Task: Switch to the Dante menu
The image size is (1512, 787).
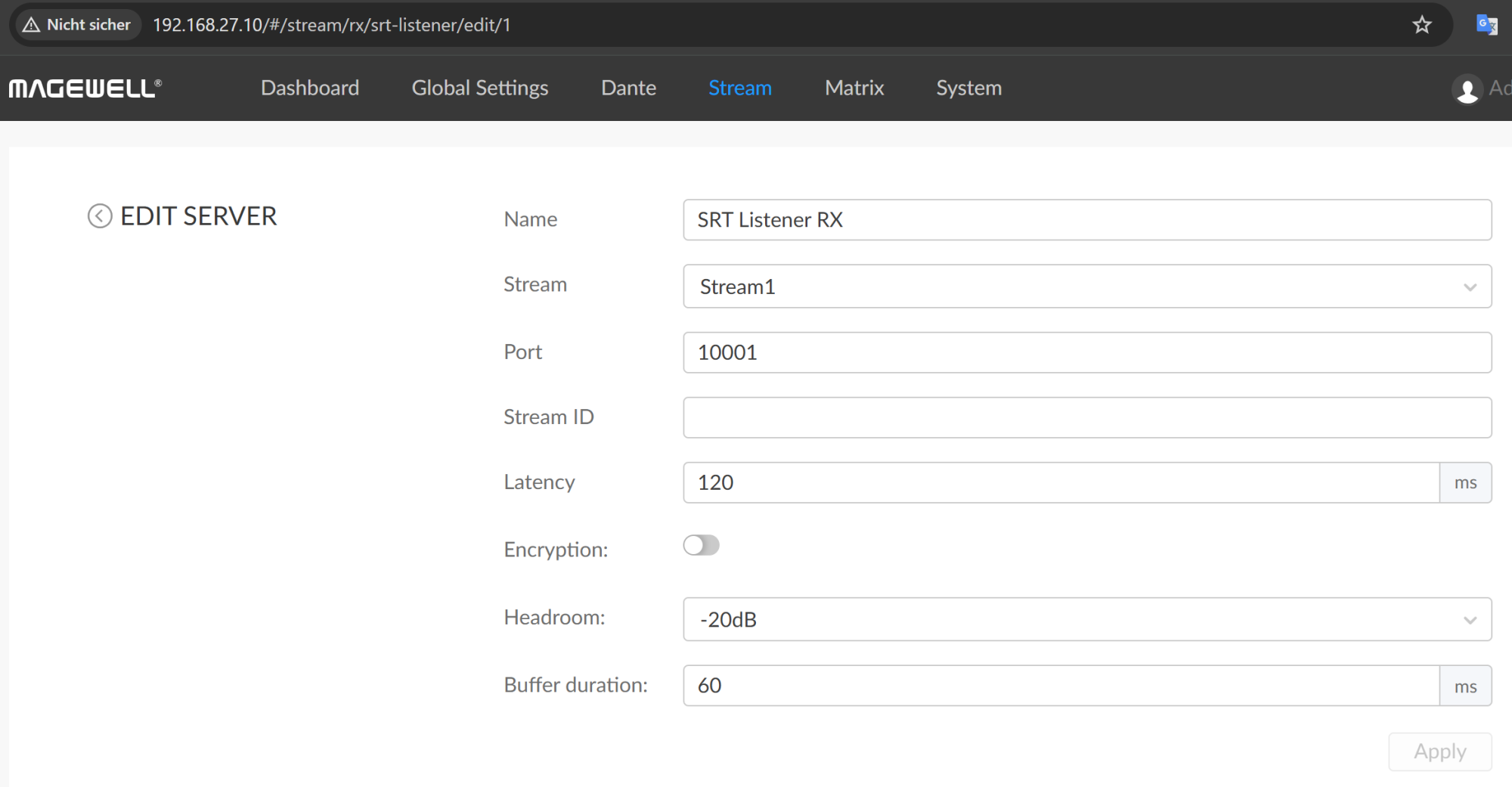Action: [x=628, y=88]
